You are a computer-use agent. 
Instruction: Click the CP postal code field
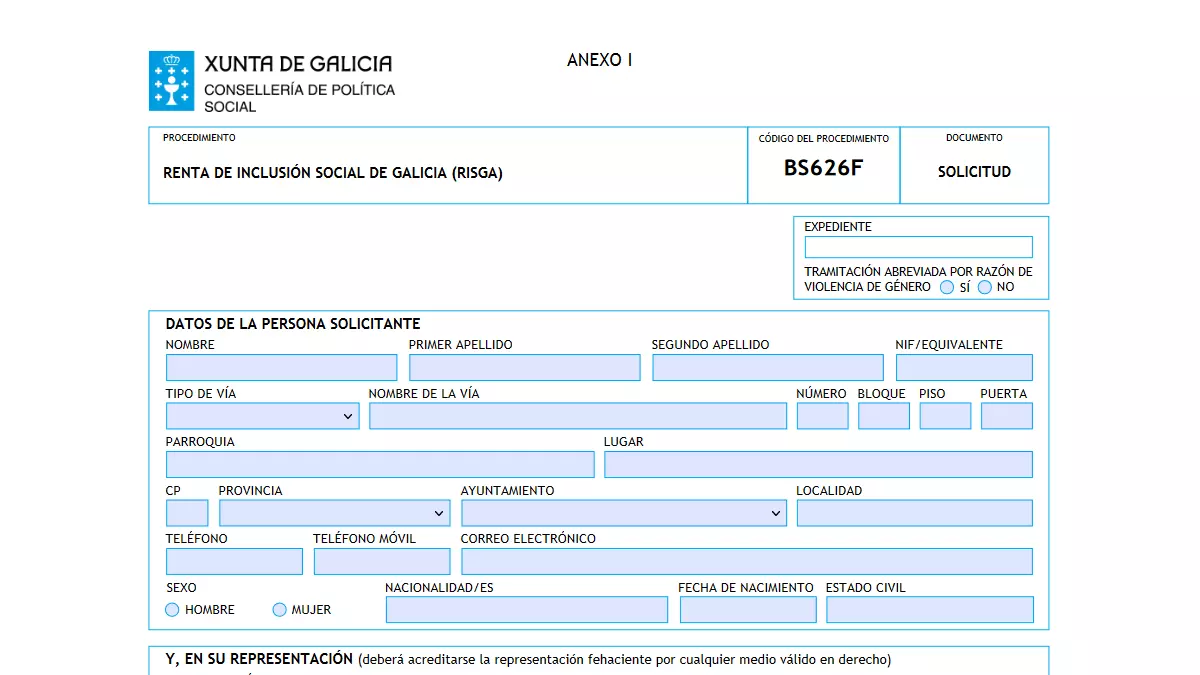pos(187,513)
